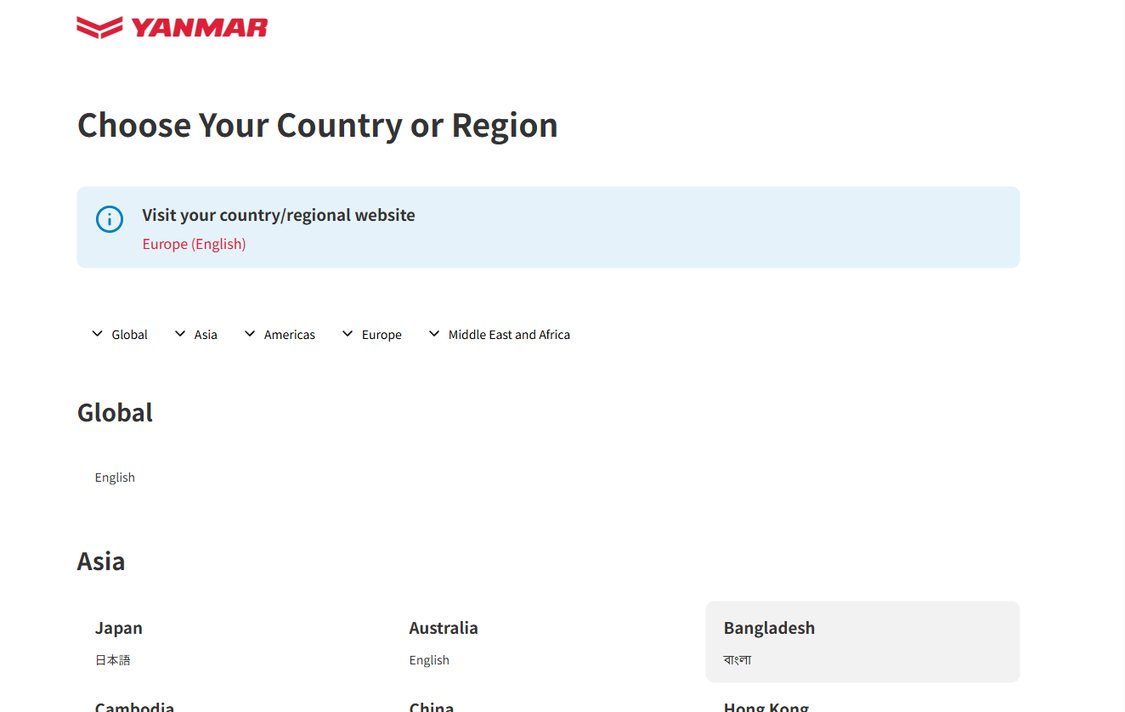
Task: Jump to the Asia section anchor
Action: point(205,334)
